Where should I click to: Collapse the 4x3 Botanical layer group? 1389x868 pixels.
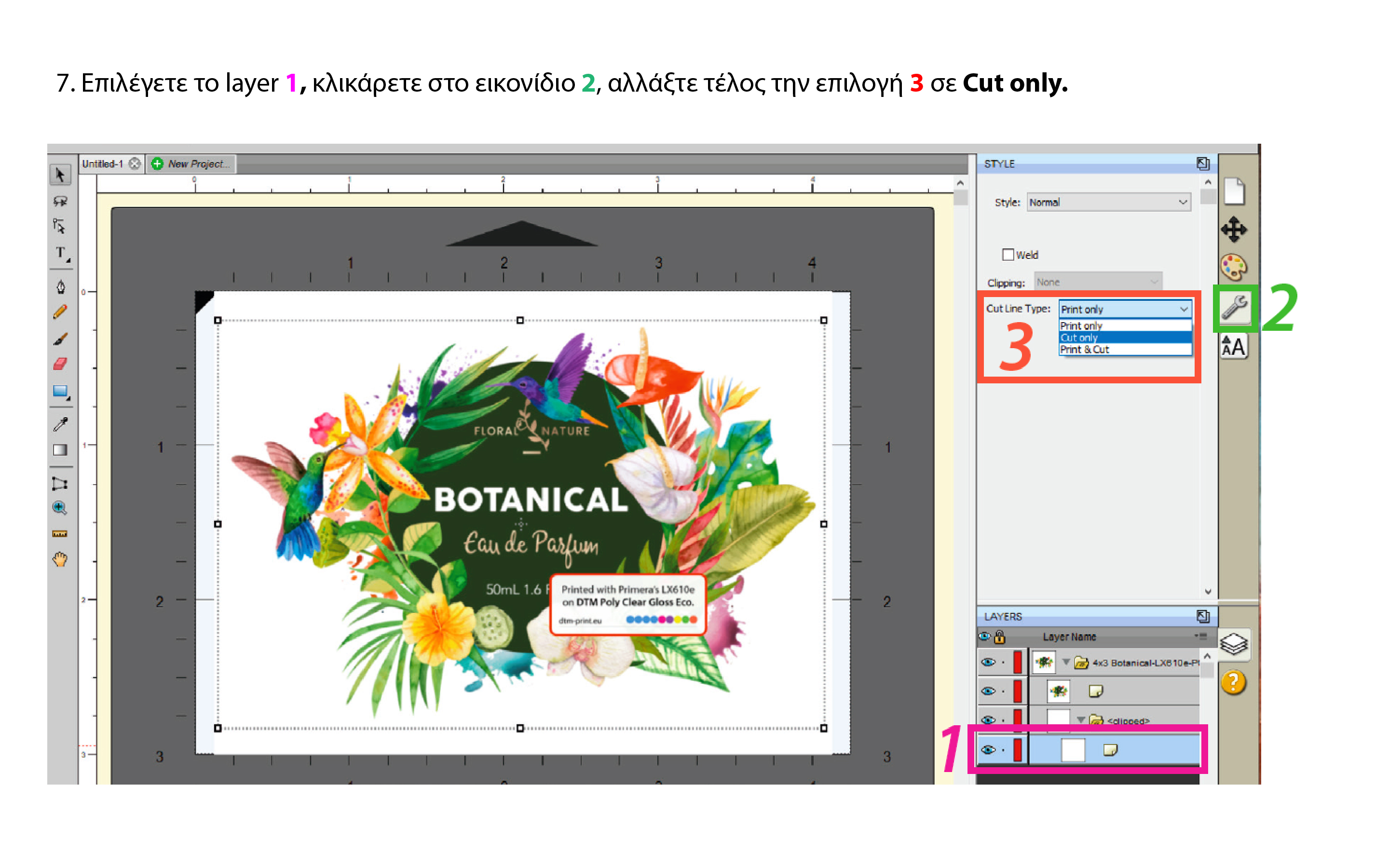pos(1066,662)
